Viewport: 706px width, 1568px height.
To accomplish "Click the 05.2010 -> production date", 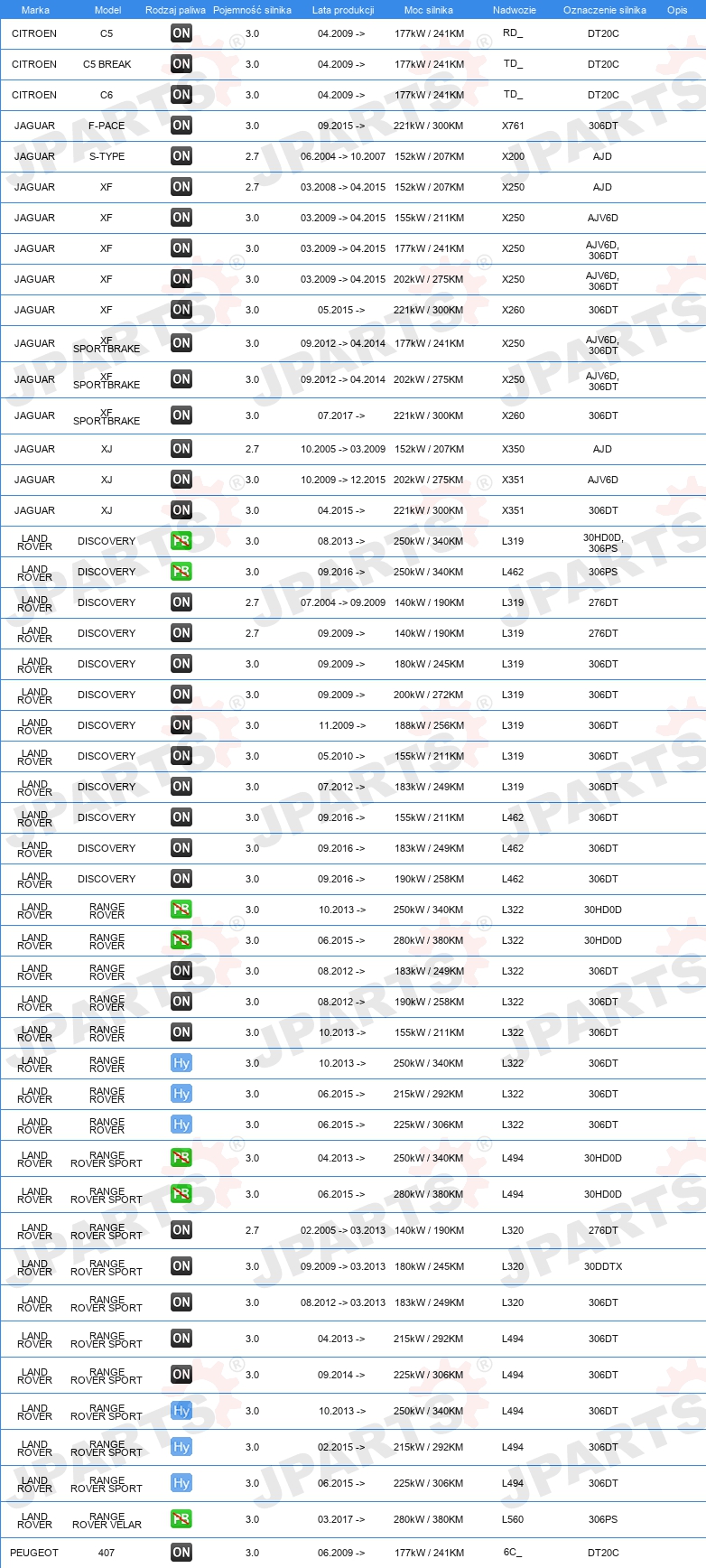I will [341, 756].
